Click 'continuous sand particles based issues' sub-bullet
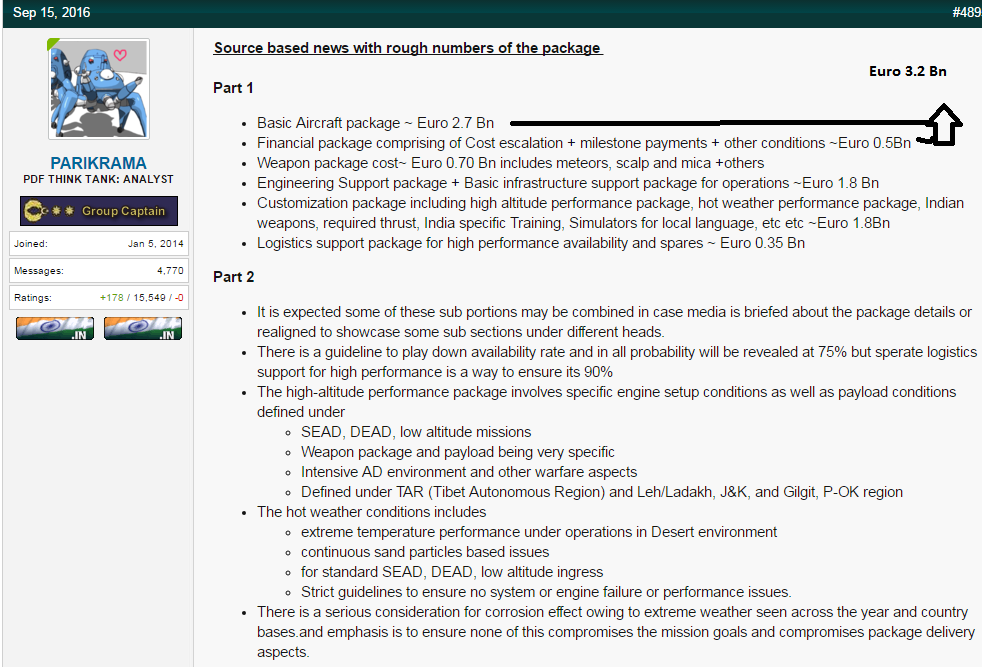This screenshot has height=667, width=982. [425, 552]
